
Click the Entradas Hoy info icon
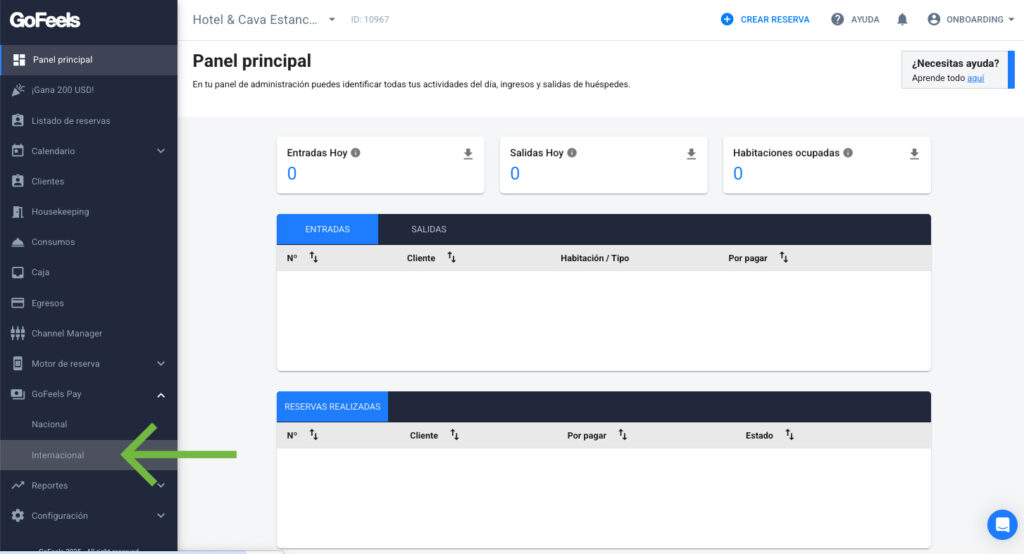click(x=356, y=153)
